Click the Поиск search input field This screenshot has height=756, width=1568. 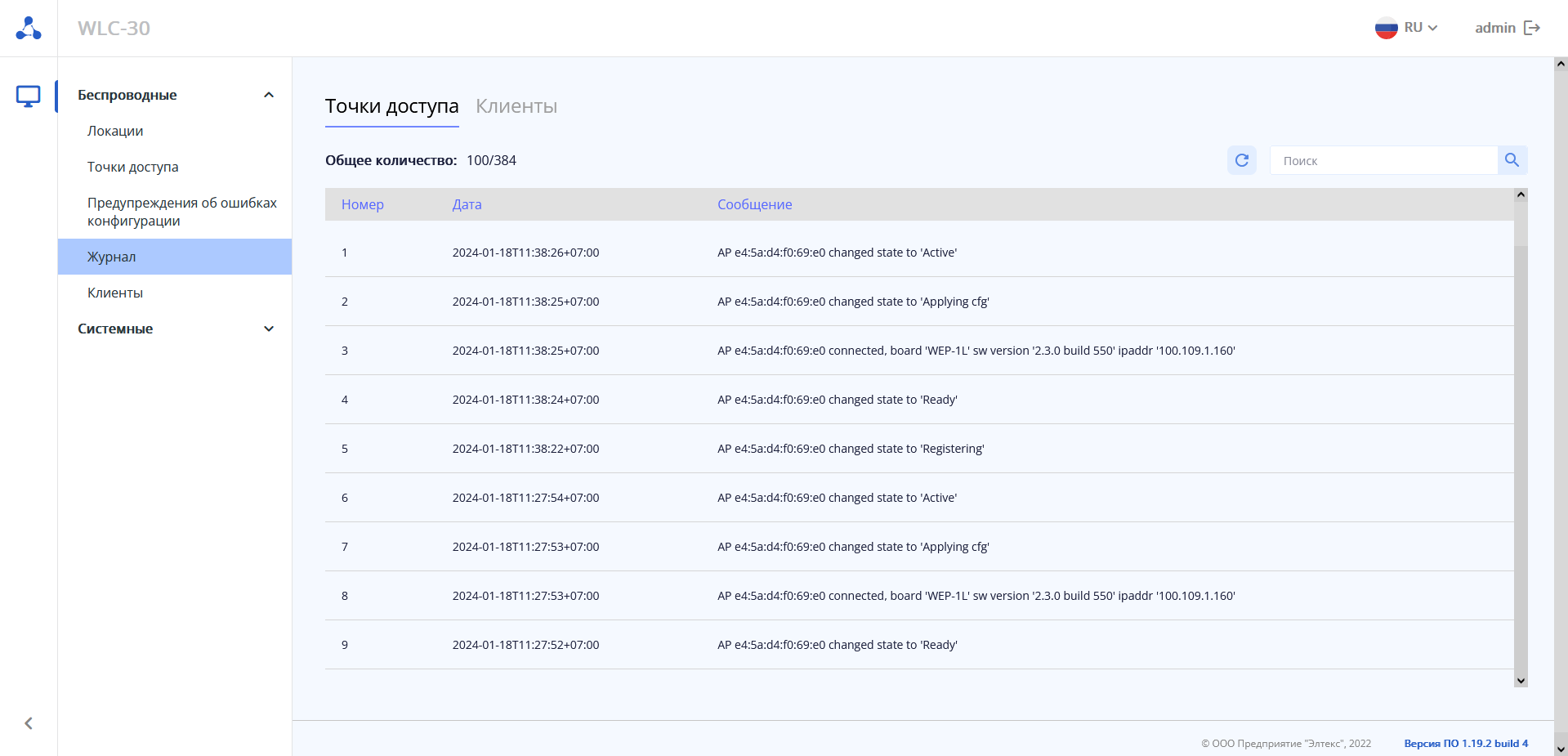click(x=1383, y=160)
